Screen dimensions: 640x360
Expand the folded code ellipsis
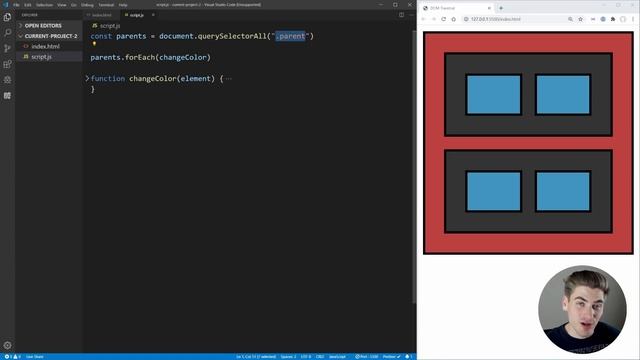coord(228,79)
